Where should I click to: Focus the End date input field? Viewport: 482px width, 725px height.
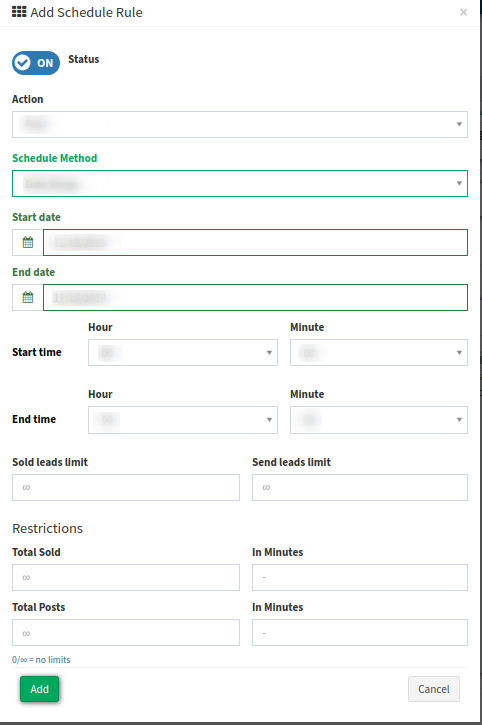point(255,297)
